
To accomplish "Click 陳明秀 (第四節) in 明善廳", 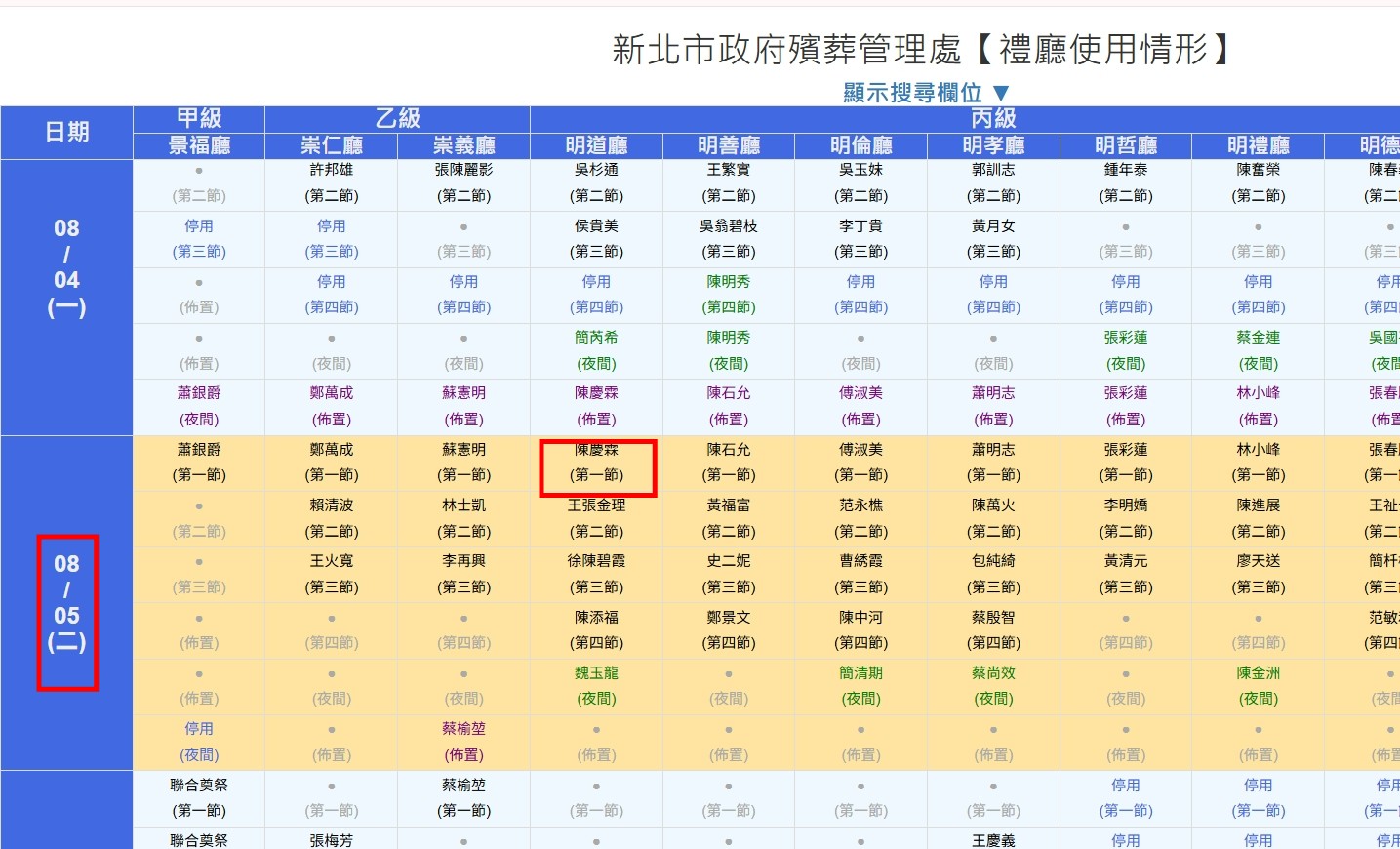I will pos(729,295).
